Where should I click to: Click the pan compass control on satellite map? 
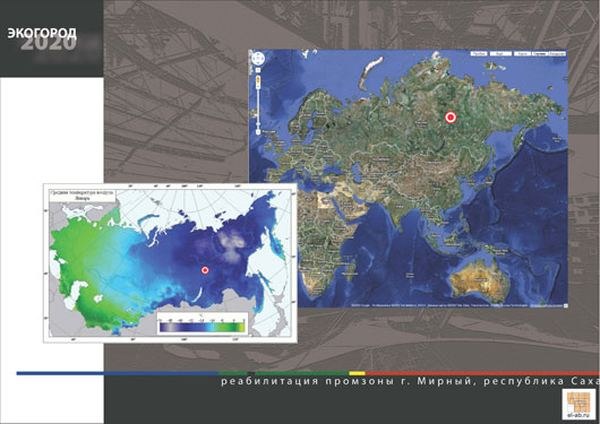point(259,60)
